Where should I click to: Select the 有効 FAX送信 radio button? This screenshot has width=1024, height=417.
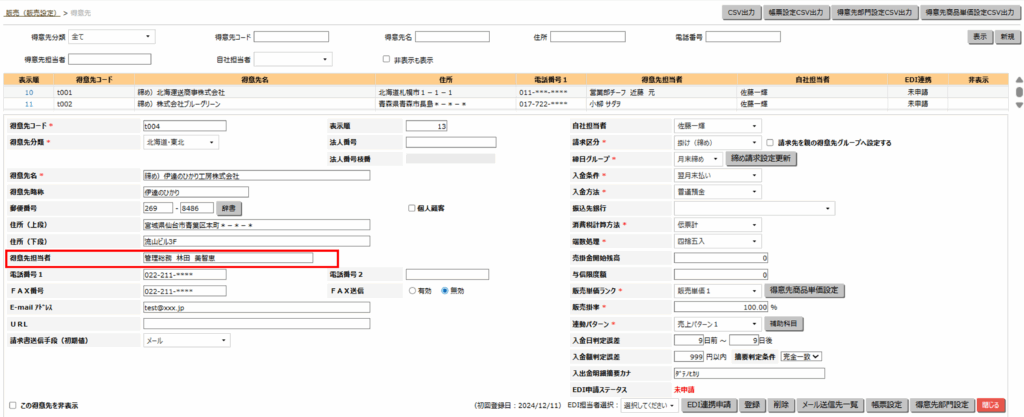[411, 290]
